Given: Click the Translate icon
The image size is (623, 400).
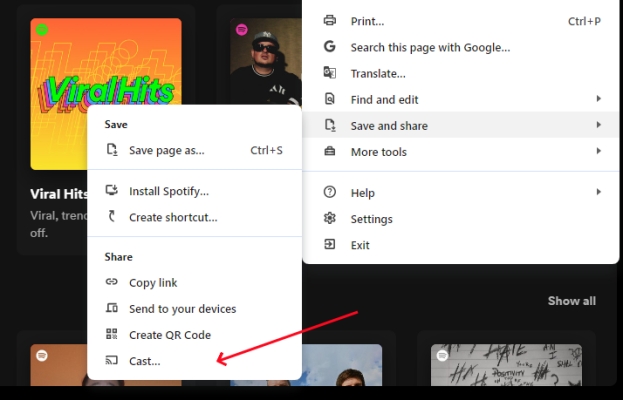Looking at the screenshot, I should (330, 73).
